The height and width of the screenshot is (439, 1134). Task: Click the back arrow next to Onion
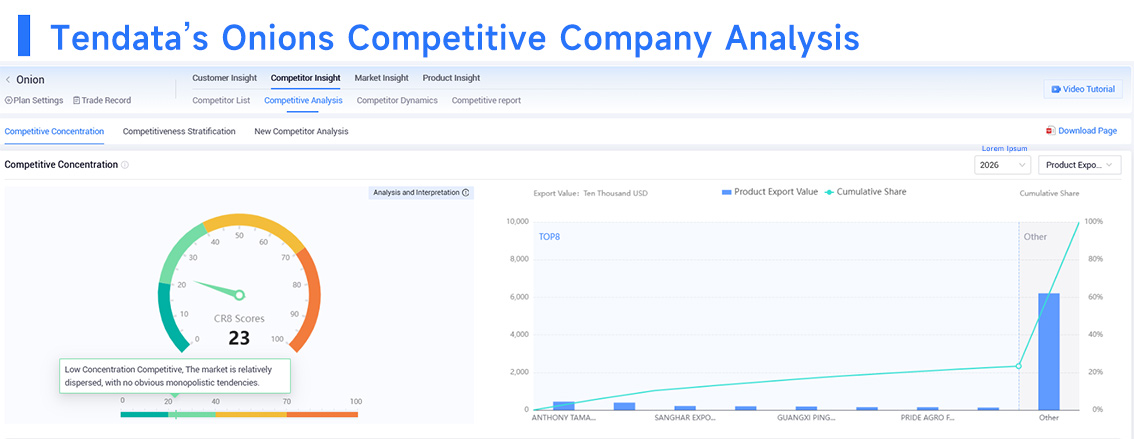tap(8, 80)
